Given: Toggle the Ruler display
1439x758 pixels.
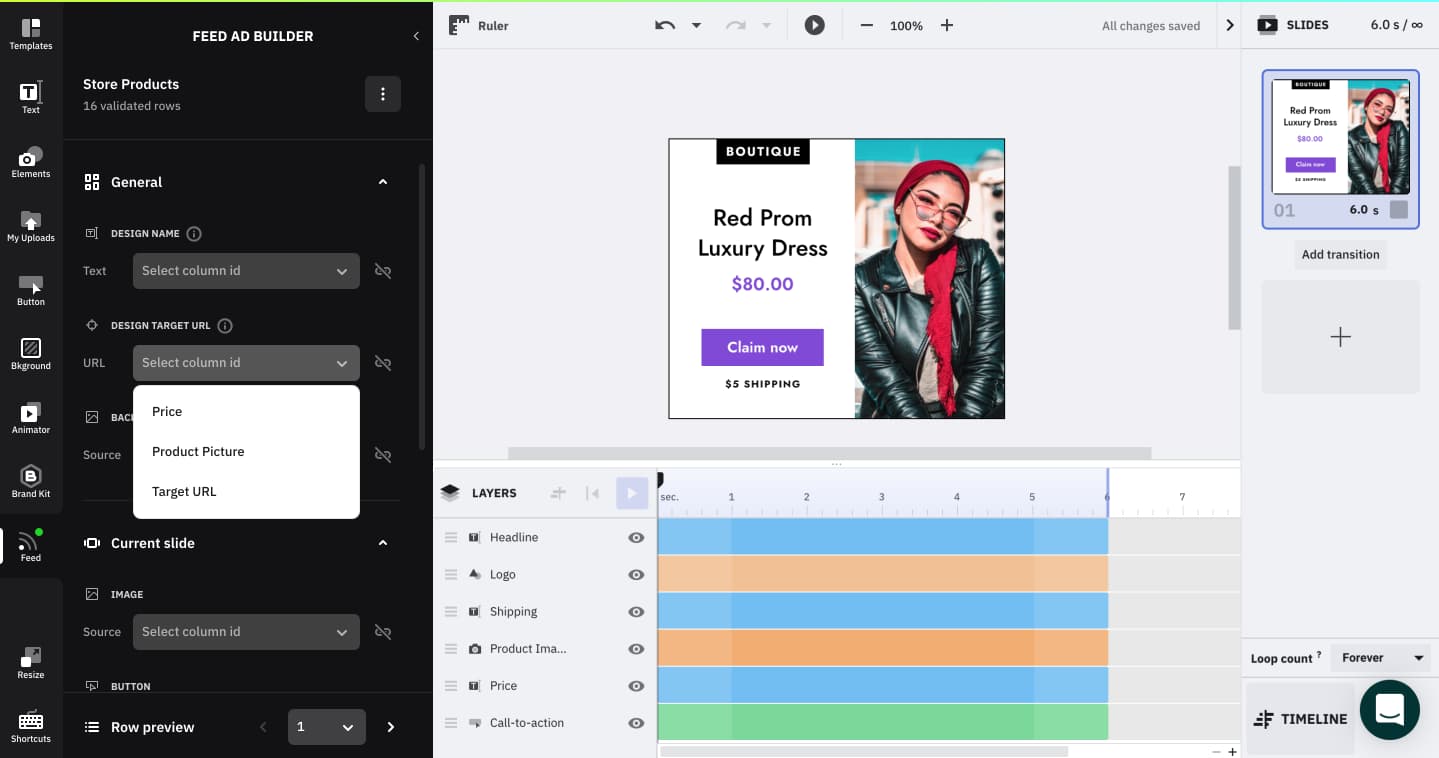Looking at the screenshot, I should [x=478, y=25].
